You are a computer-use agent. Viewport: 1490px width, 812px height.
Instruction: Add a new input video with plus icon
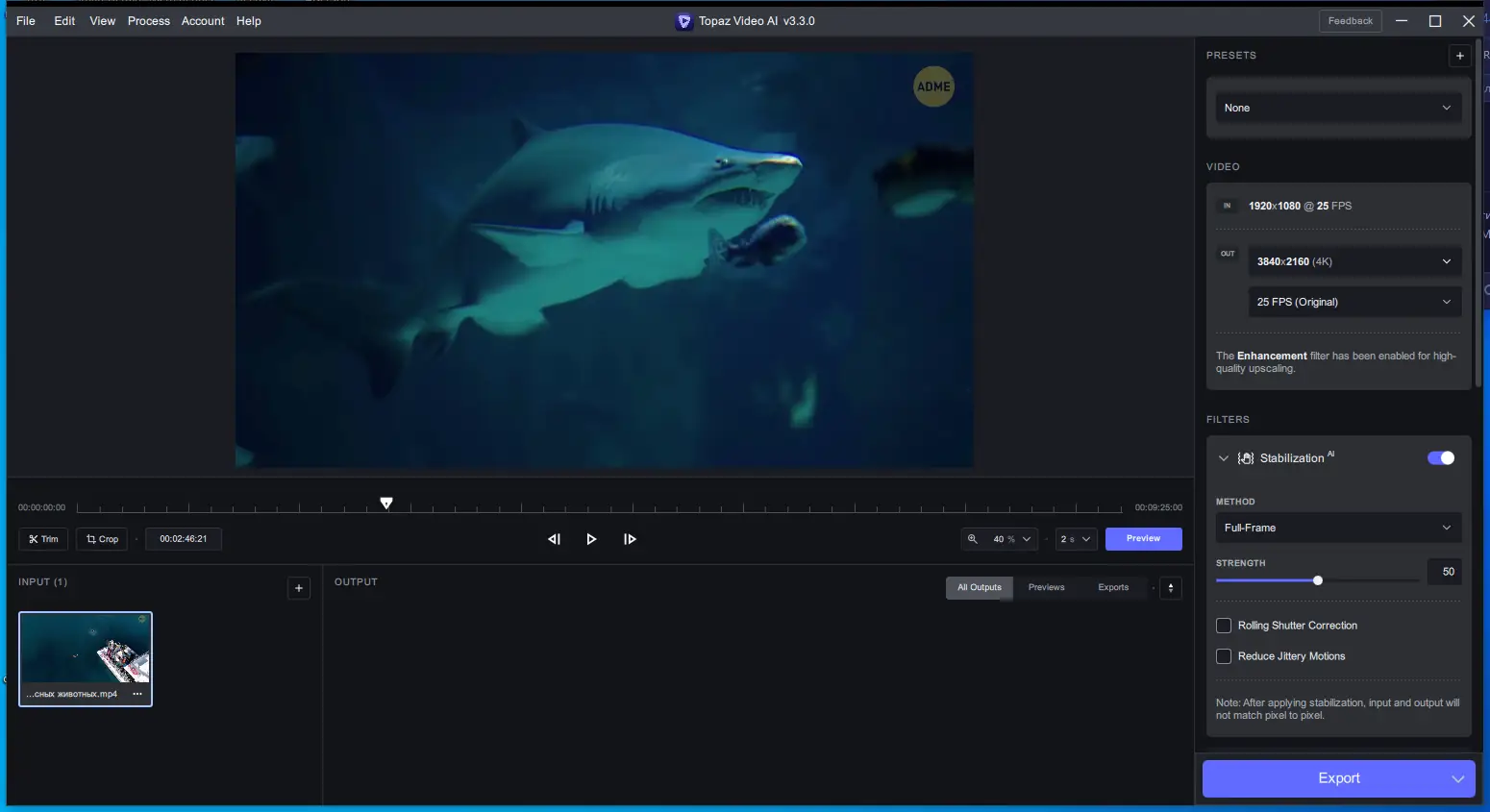[299, 588]
